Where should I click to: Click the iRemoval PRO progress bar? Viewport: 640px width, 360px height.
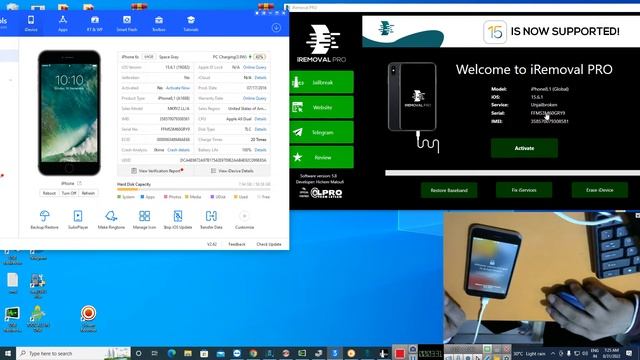(x=513, y=173)
